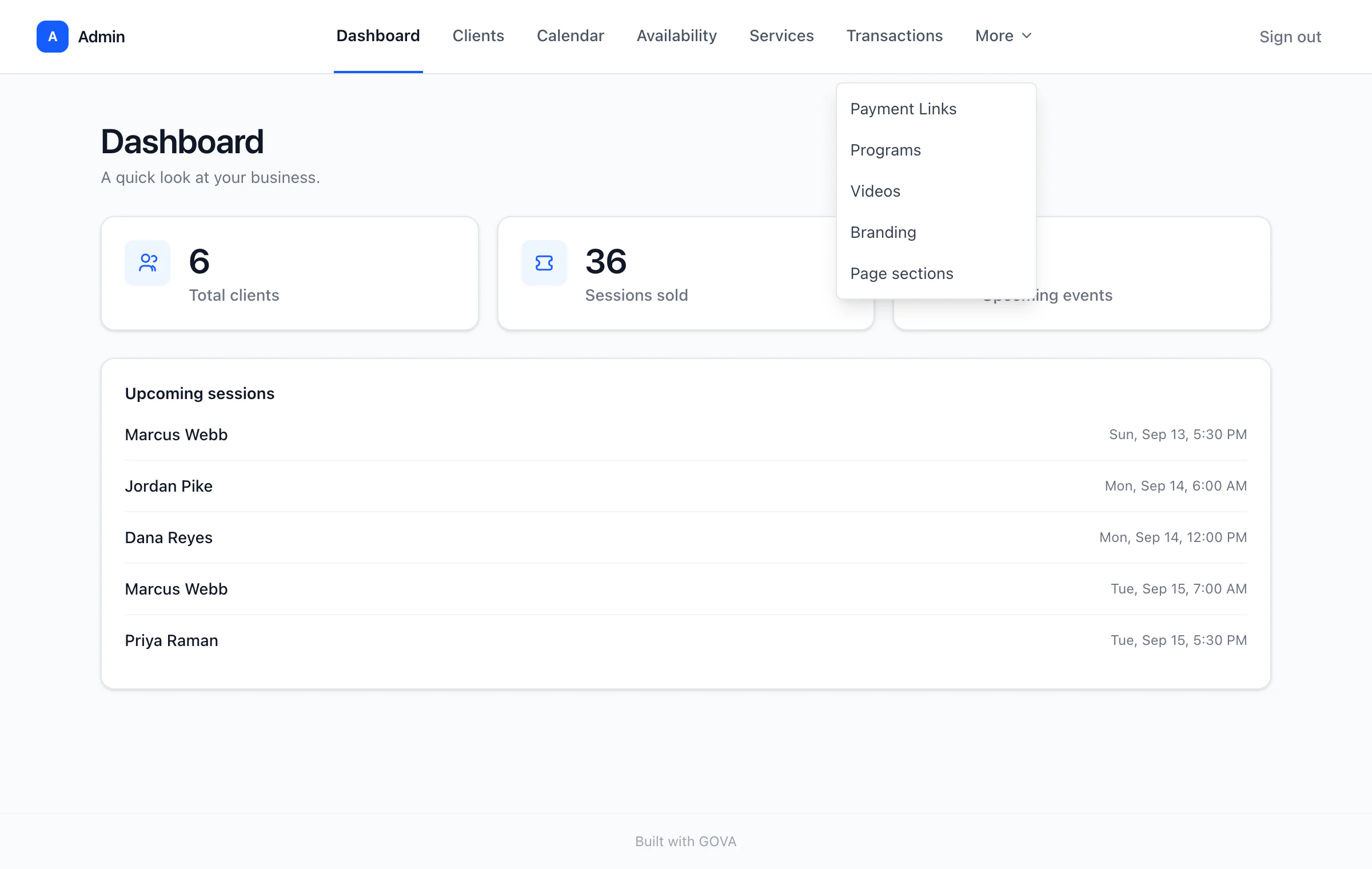Screen dimensions: 1372x869
Task: Open the Clients tab
Action: pyautogui.click(x=478, y=35)
